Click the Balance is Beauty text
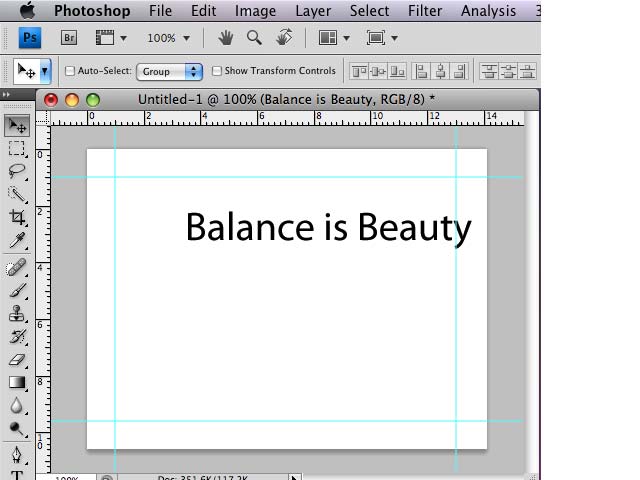This screenshot has width=640, height=480. (x=328, y=228)
